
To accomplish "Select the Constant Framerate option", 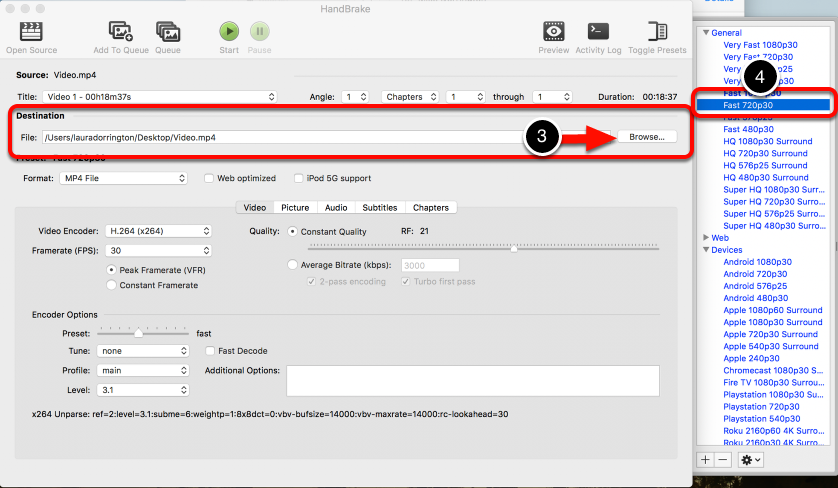I will [111, 285].
